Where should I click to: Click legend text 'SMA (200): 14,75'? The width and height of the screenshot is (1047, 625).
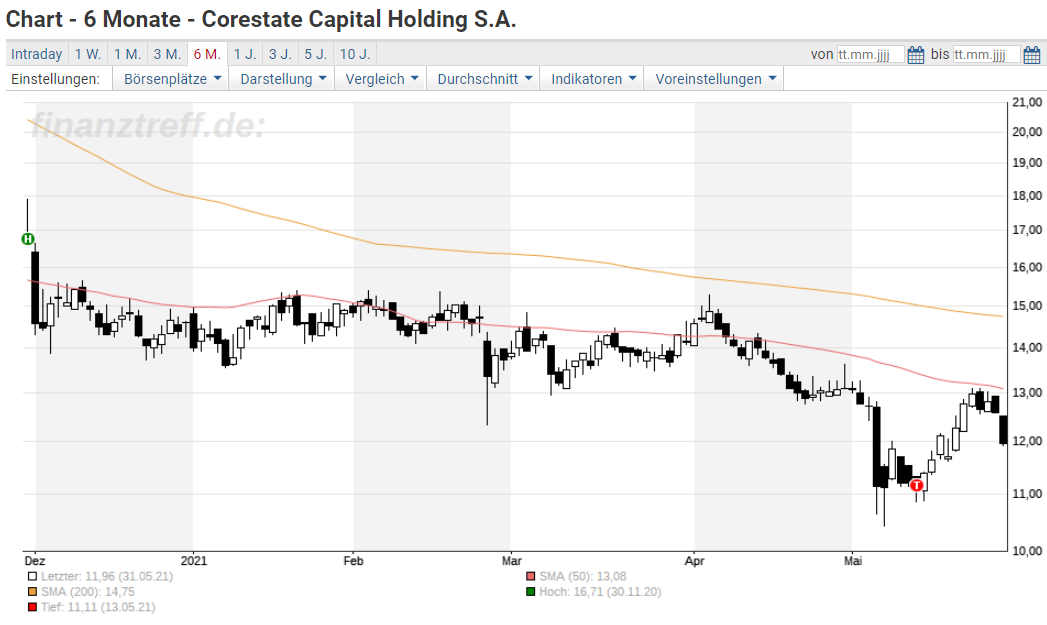click(87, 592)
